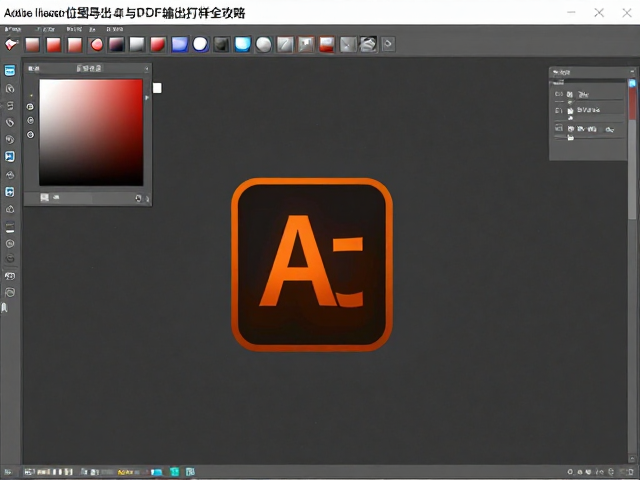
Task: Collapse the color panel using its header arrow
Action: coord(147,69)
